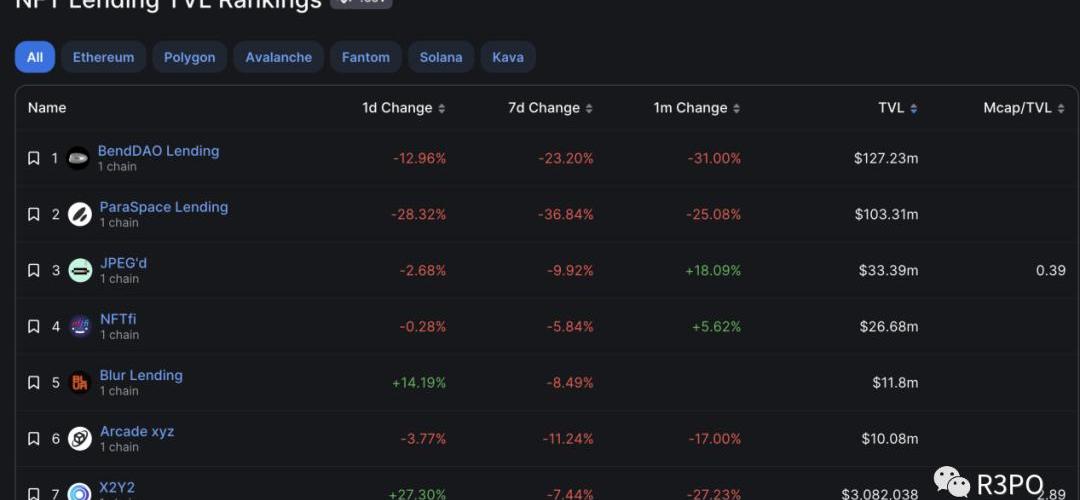The height and width of the screenshot is (500, 1080).
Task: Sort by Mcap/TVL column
Action: pos(1023,108)
